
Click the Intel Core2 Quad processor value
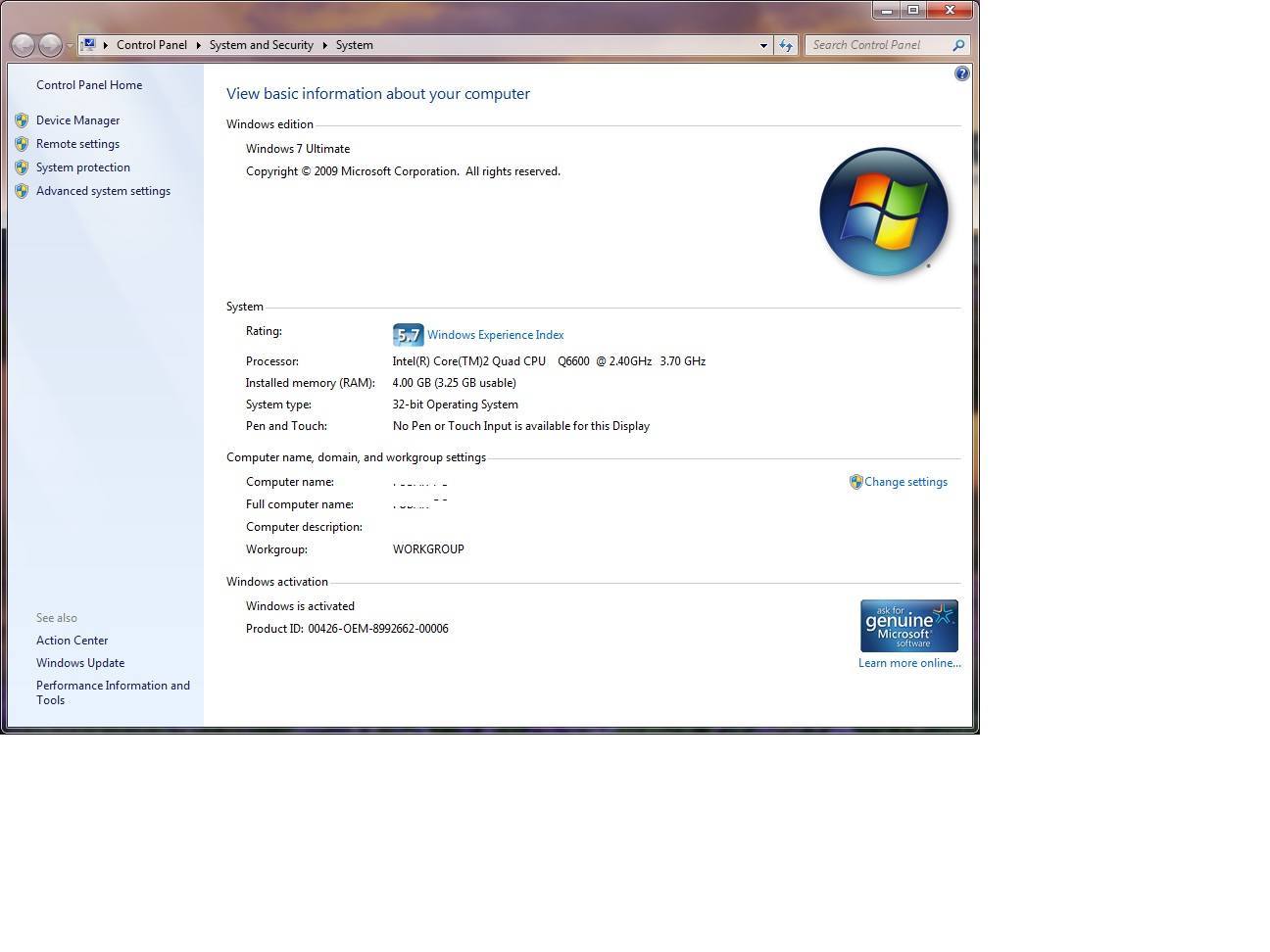(549, 361)
